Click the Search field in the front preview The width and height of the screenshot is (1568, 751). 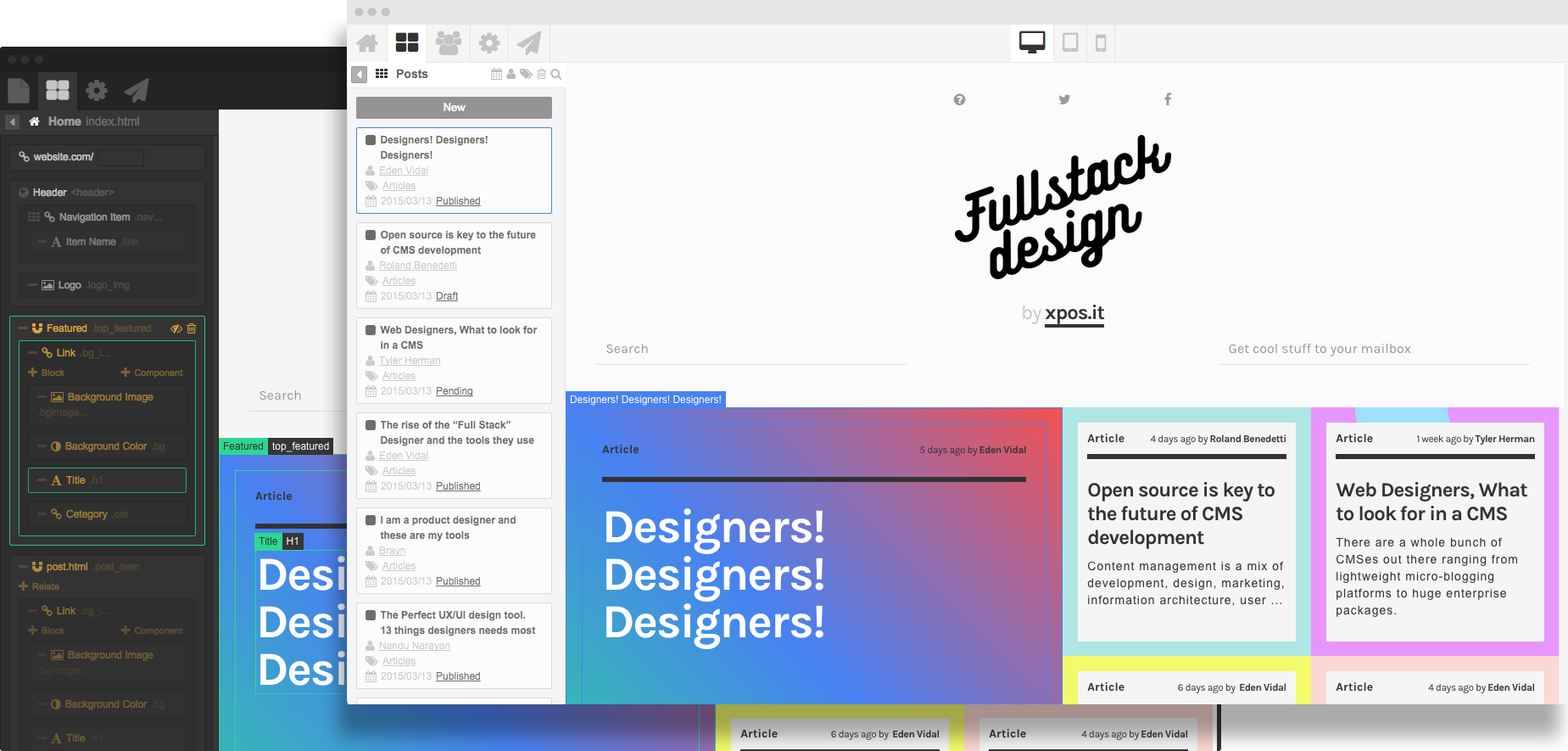tap(751, 349)
